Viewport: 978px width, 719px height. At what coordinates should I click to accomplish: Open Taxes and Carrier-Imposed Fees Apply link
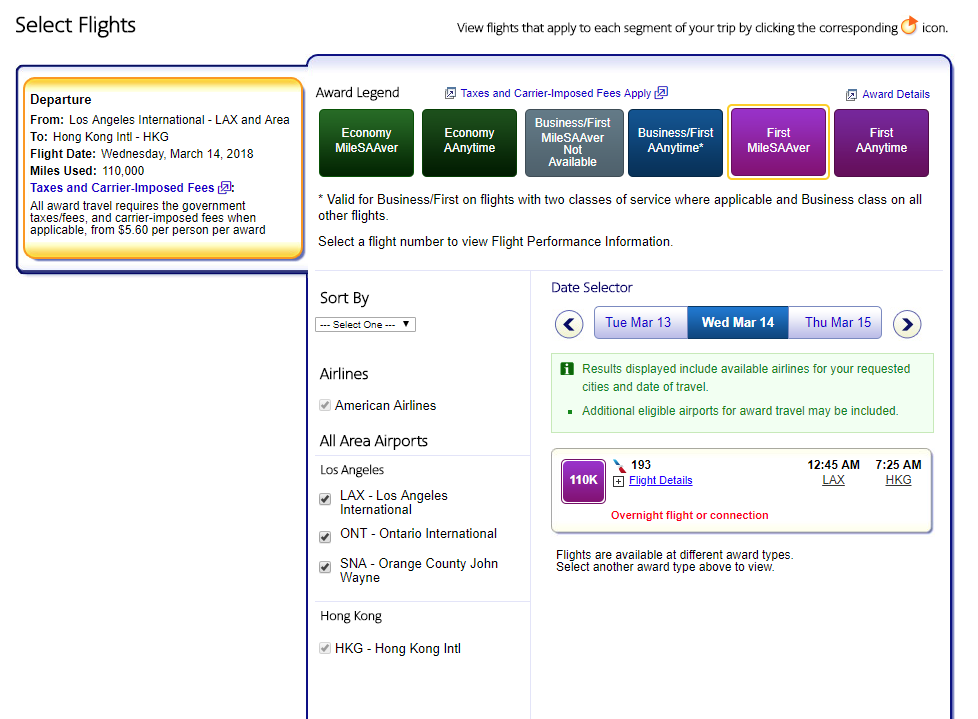[x=556, y=94]
